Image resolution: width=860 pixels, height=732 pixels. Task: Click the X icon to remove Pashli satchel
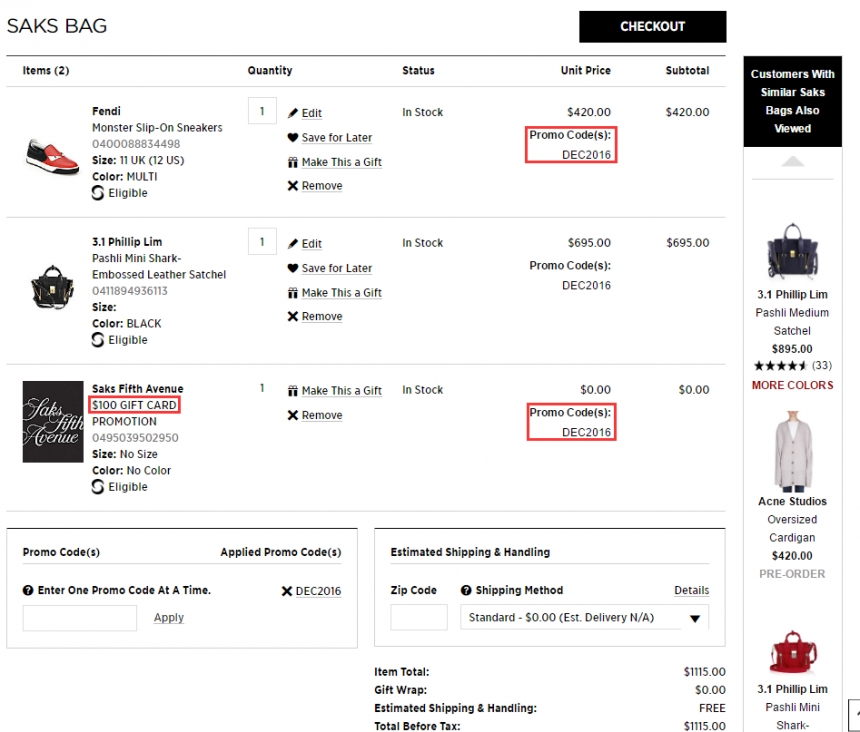[x=293, y=316]
